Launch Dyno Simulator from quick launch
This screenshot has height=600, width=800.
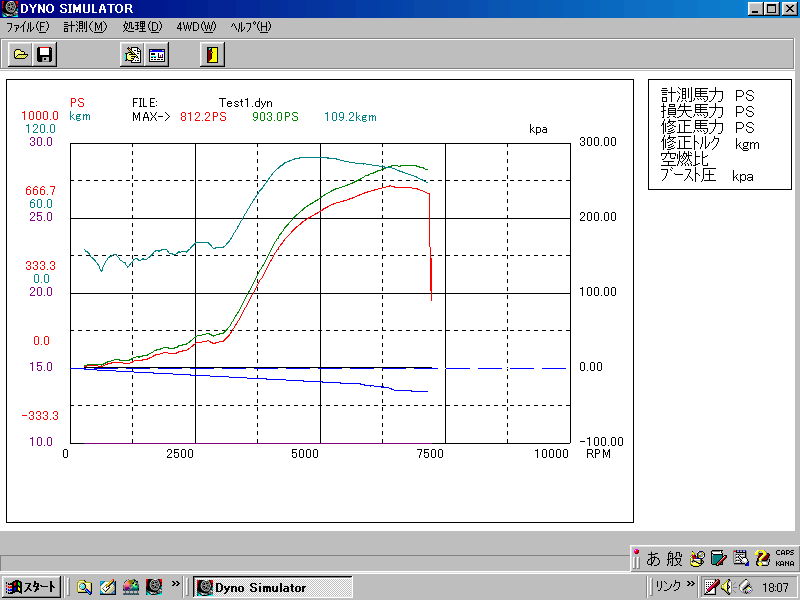point(154,587)
